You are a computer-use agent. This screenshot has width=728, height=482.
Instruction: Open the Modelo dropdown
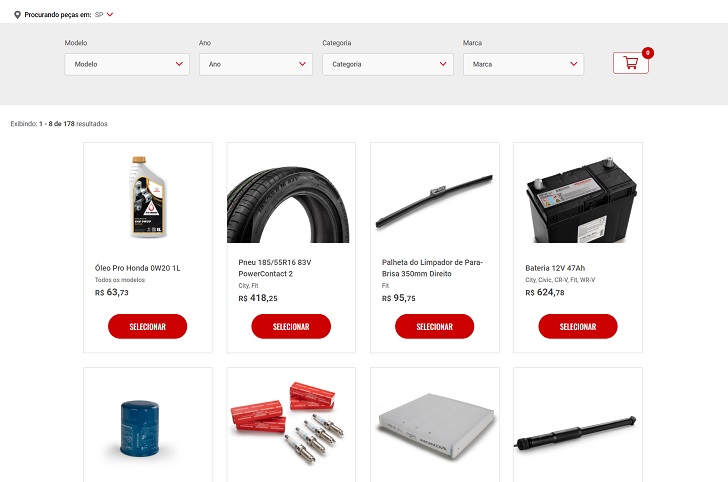tap(127, 64)
